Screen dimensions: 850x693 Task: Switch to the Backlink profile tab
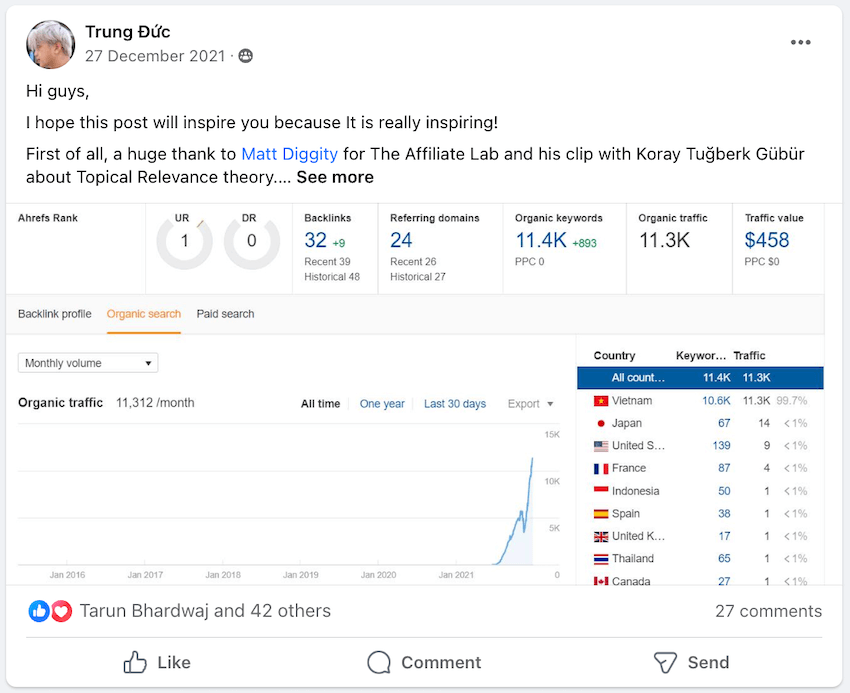pos(55,314)
